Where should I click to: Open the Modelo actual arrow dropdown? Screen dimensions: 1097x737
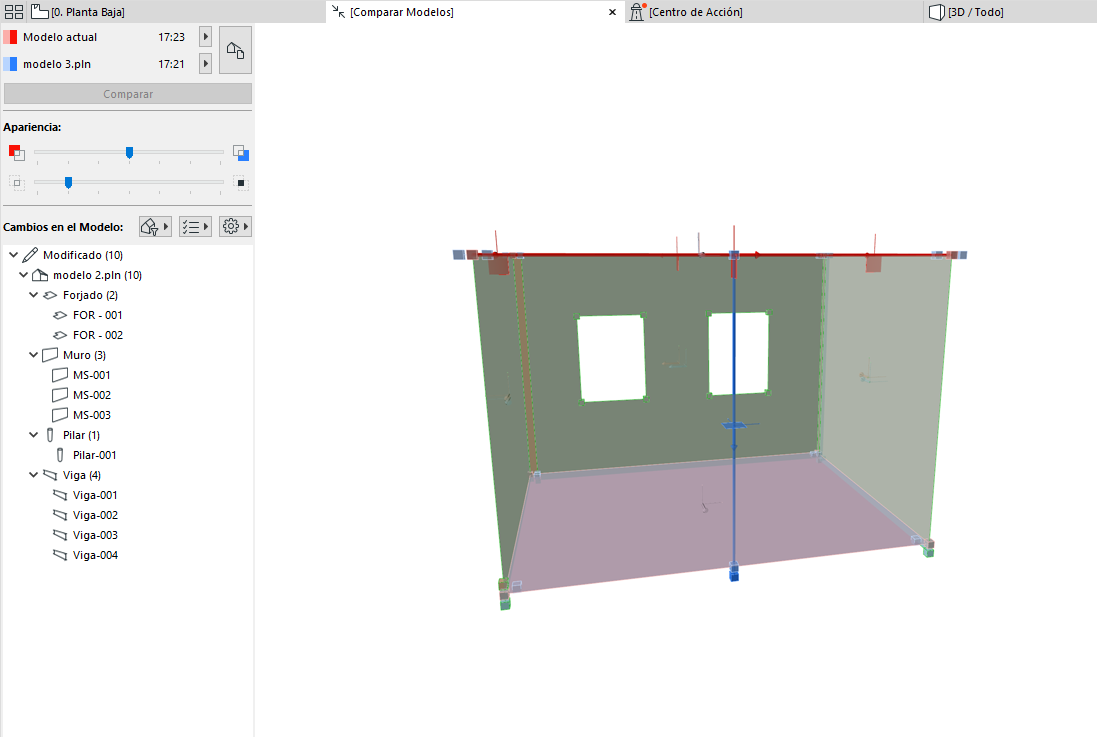pos(205,37)
